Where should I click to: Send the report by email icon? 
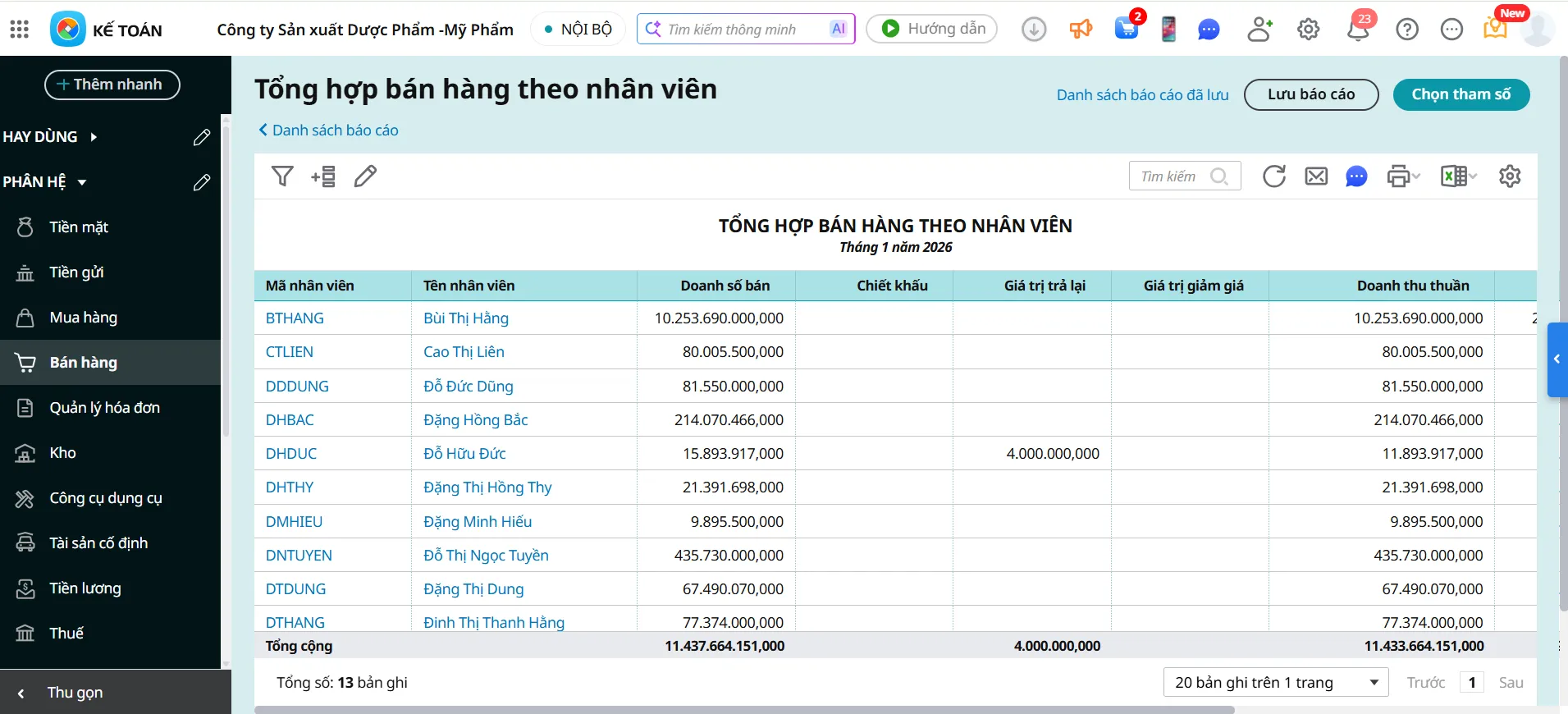pos(1316,176)
